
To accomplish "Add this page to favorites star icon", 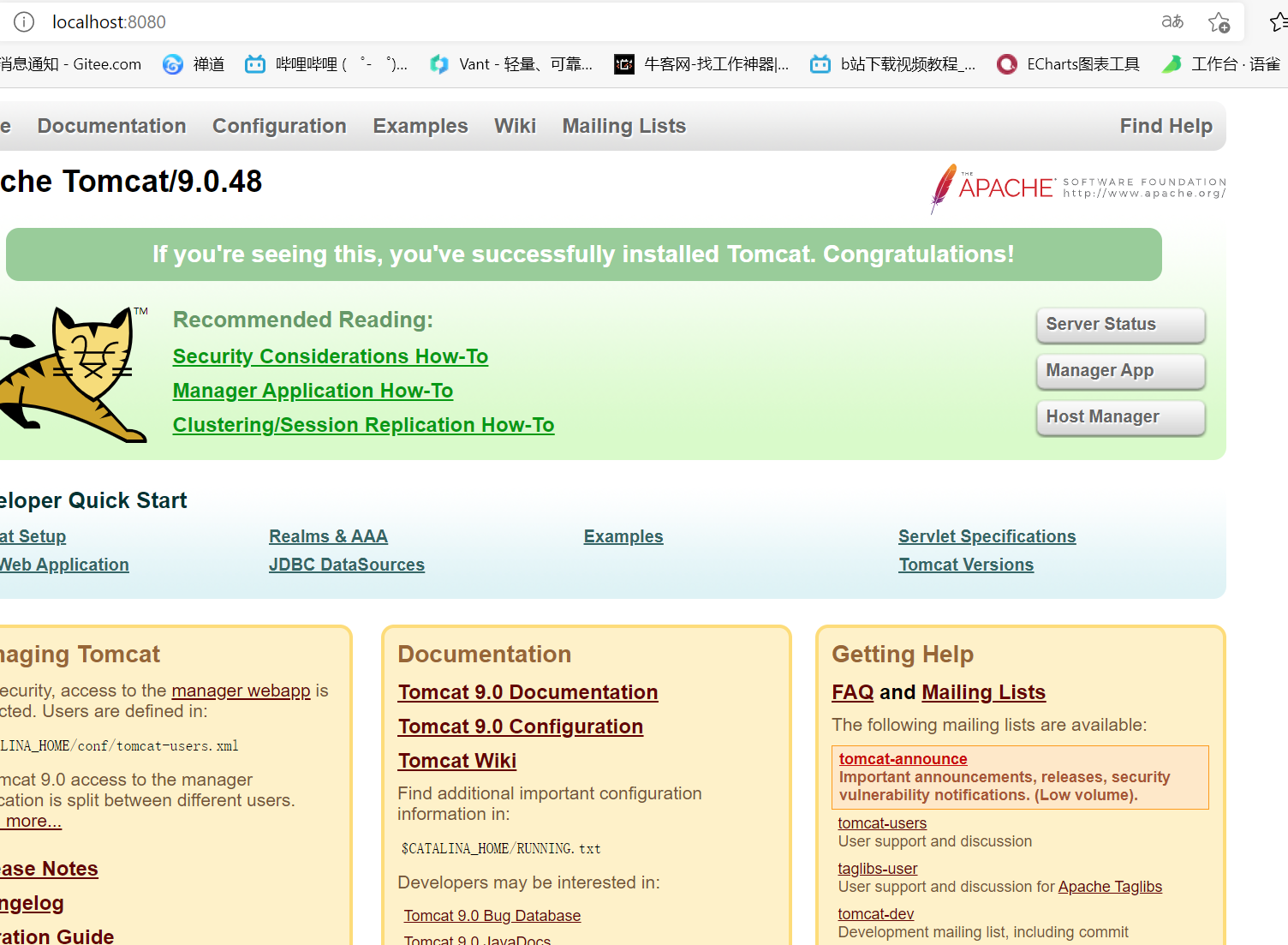I will pos(1219,22).
